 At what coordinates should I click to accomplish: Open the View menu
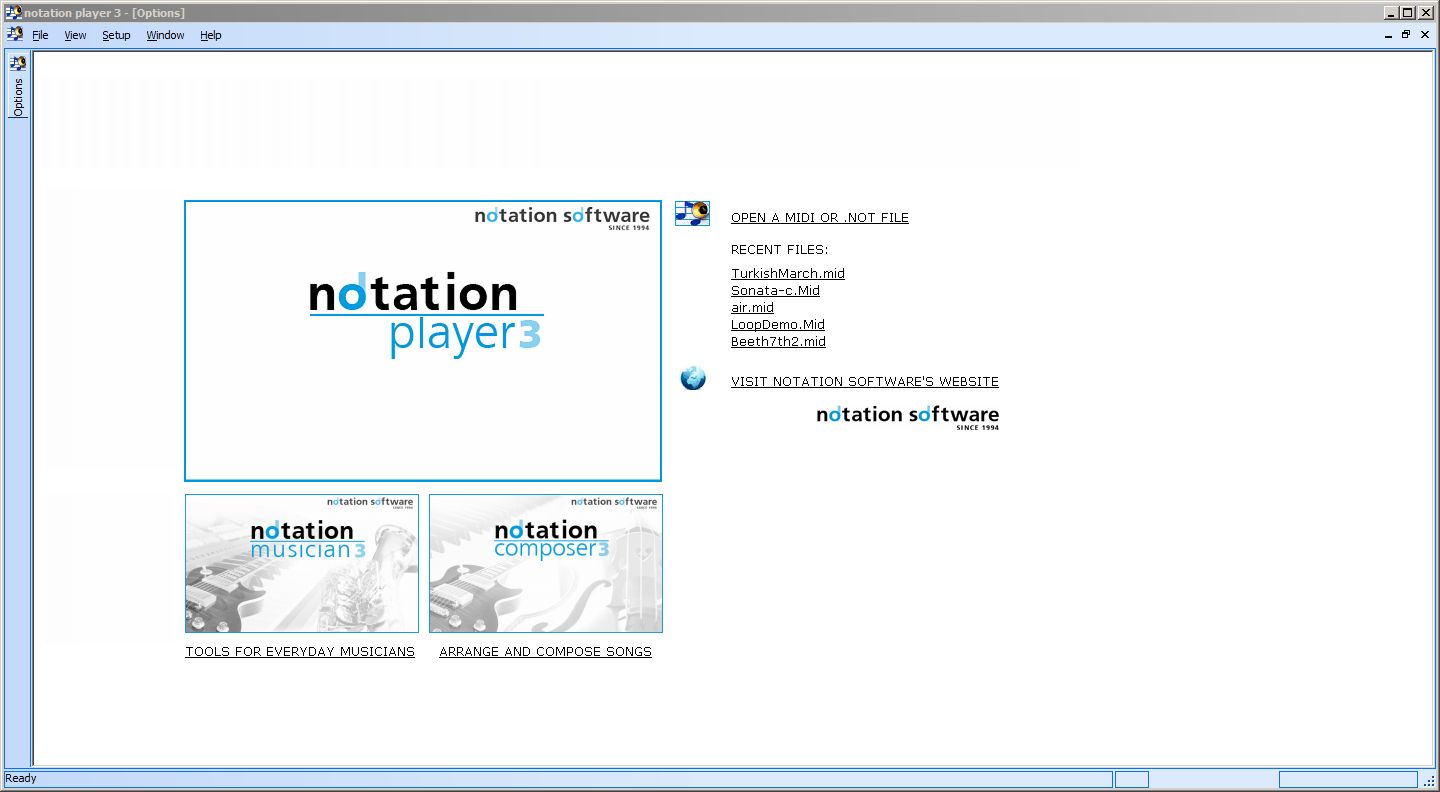[x=75, y=35]
